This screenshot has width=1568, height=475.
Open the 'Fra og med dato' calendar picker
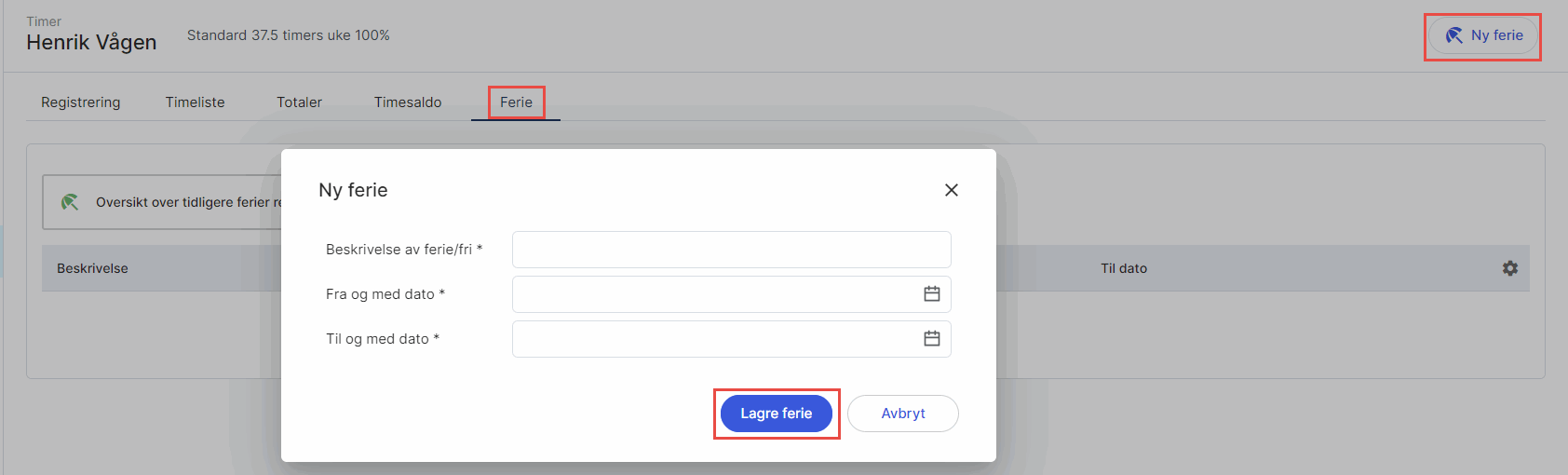[931, 294]
